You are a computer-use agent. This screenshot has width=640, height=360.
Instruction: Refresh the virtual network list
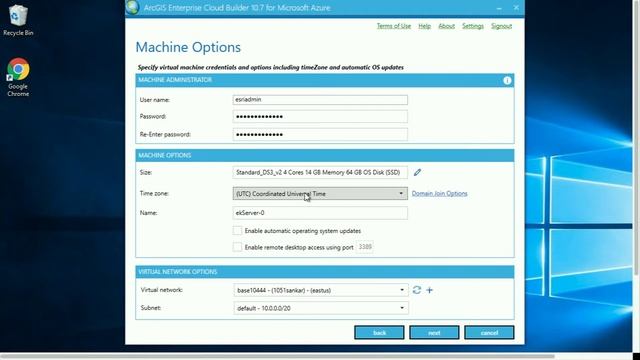tap(416, 290)
